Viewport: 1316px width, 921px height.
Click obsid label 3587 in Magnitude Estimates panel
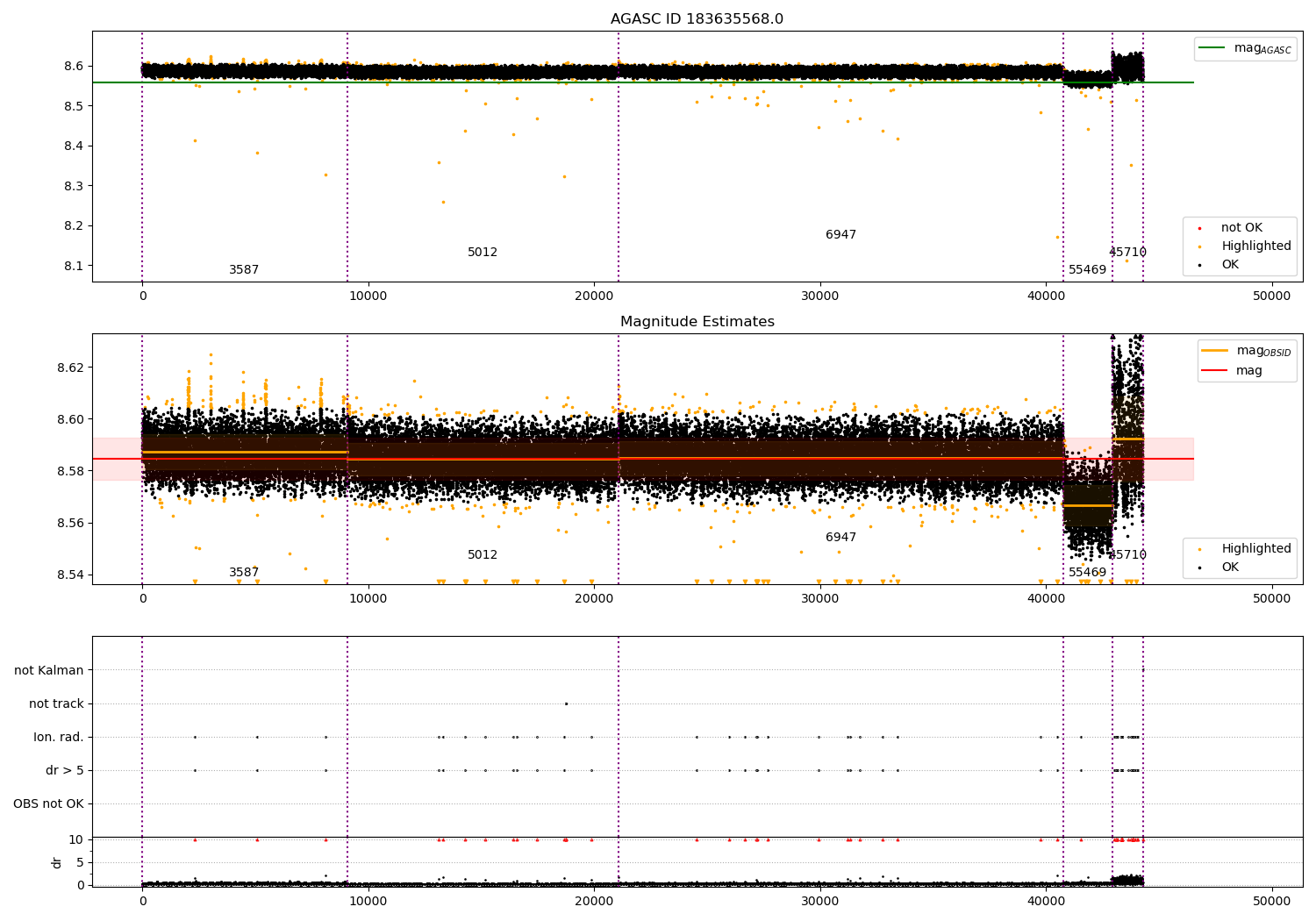(244, 573)
